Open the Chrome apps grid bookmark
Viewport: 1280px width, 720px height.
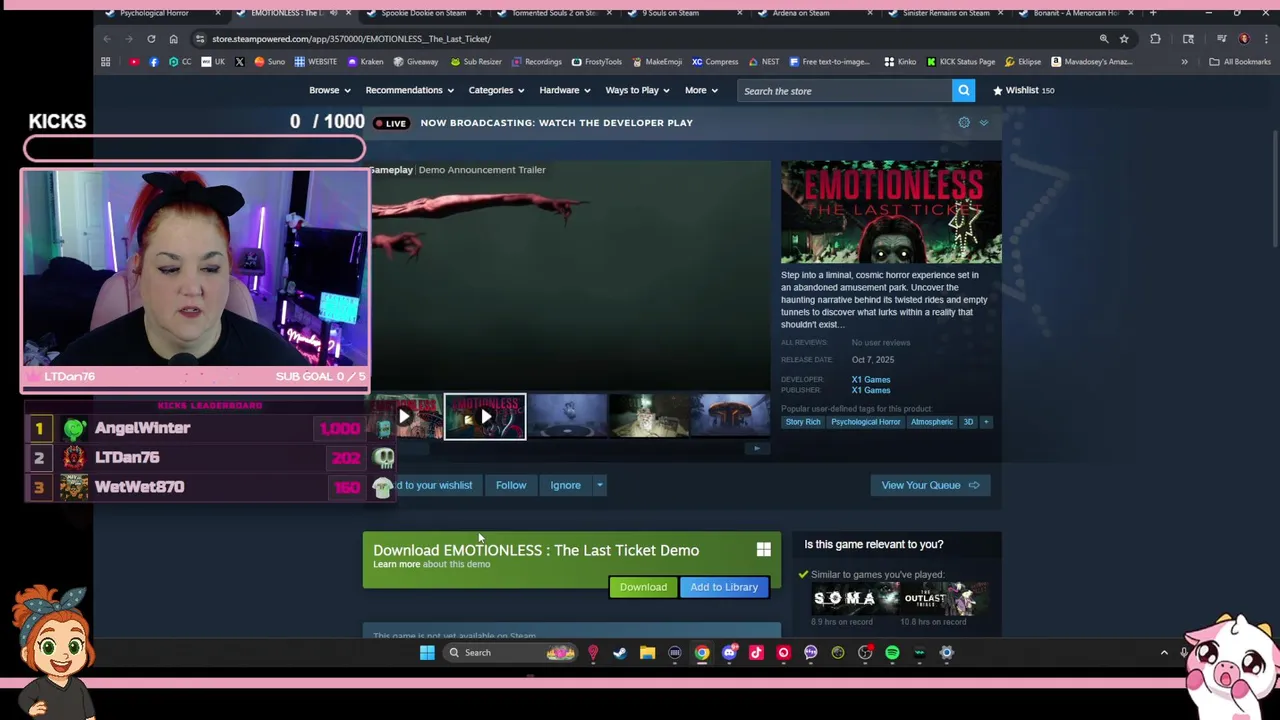tap(105, 61)
